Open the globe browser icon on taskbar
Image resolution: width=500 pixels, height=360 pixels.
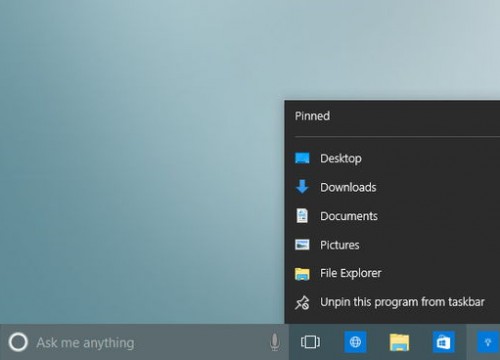point(355,342)
